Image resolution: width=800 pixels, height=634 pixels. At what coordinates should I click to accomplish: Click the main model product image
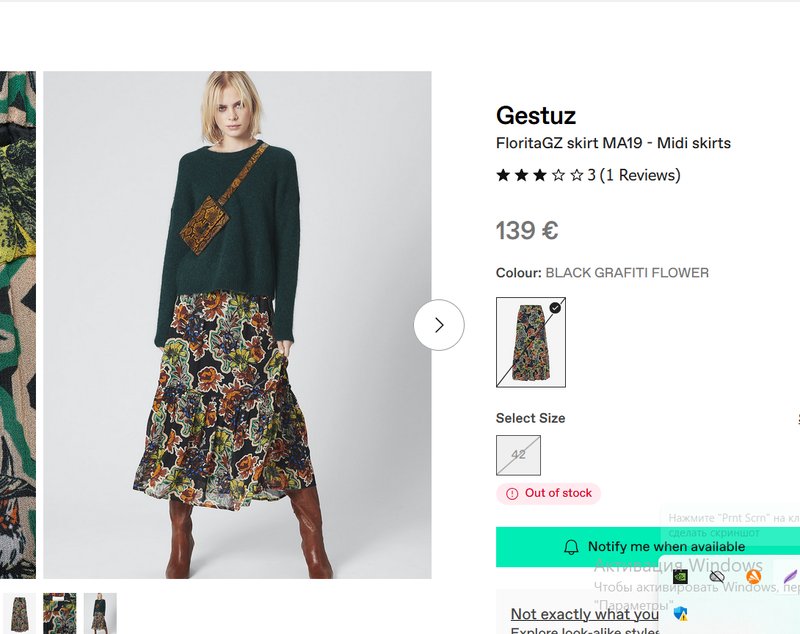[x=237, y=325]
